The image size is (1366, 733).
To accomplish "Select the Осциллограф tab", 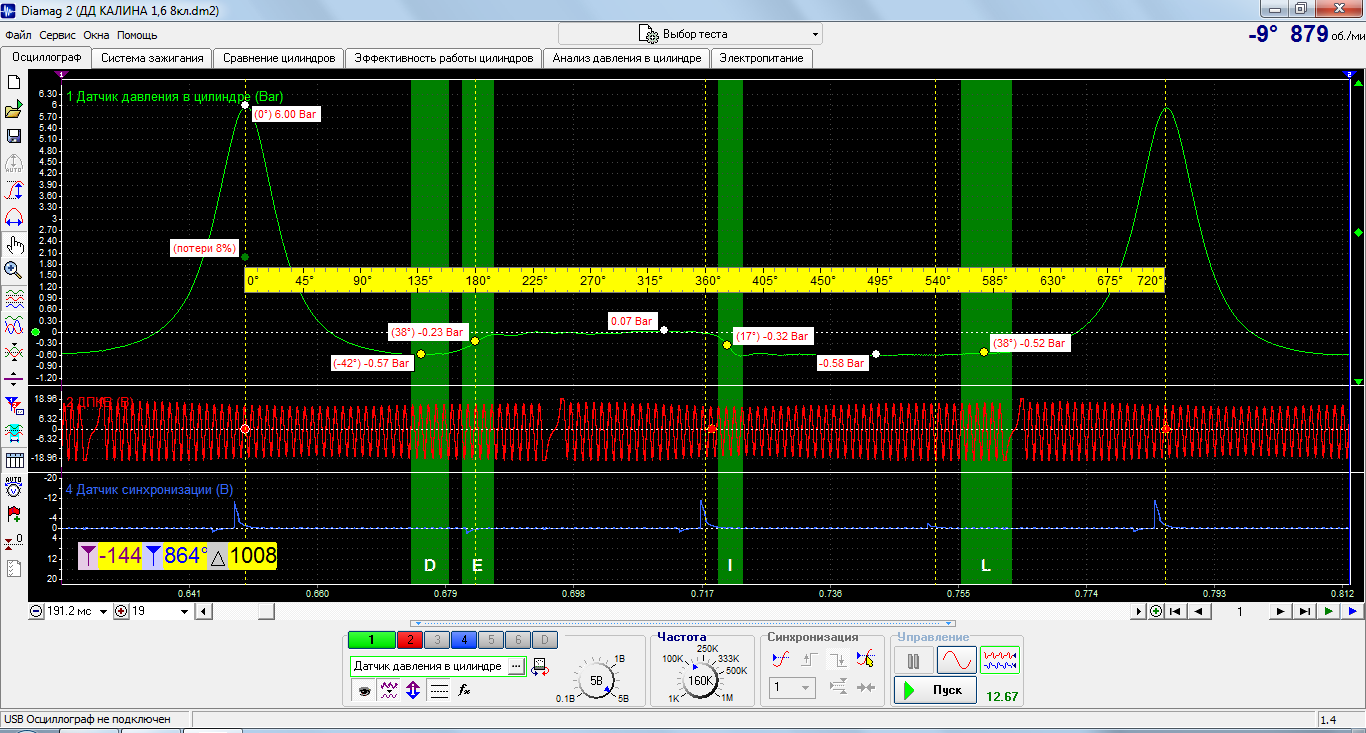I will tap(46, 57).
